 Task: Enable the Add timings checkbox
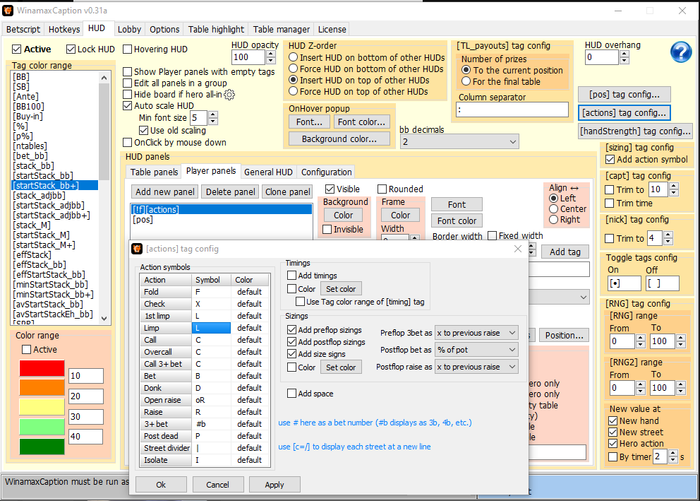coord(292,274)
